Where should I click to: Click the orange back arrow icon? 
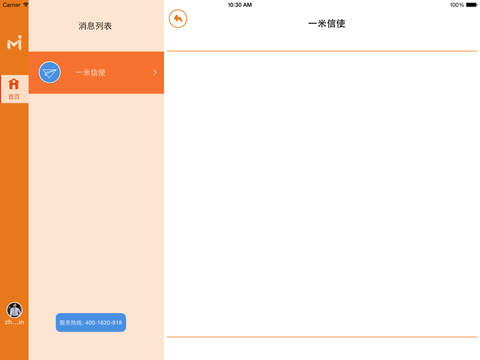178,19
